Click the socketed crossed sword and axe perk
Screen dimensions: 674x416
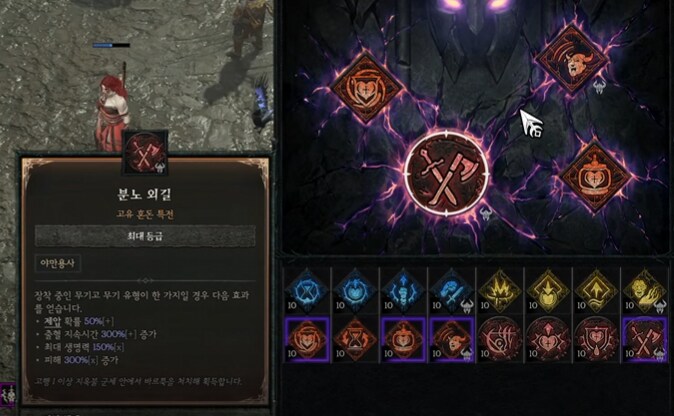[446, 174]
